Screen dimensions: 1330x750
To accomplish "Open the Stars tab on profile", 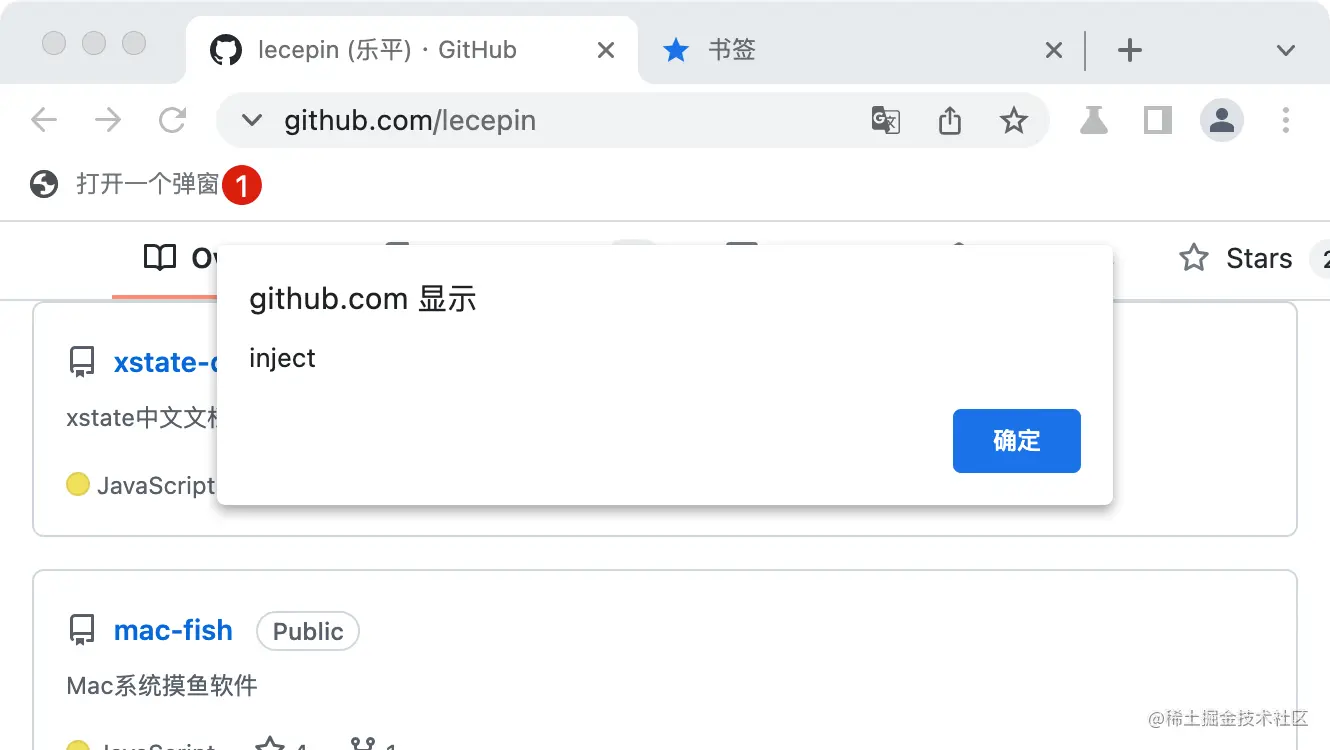I will tap(1258, 259).
